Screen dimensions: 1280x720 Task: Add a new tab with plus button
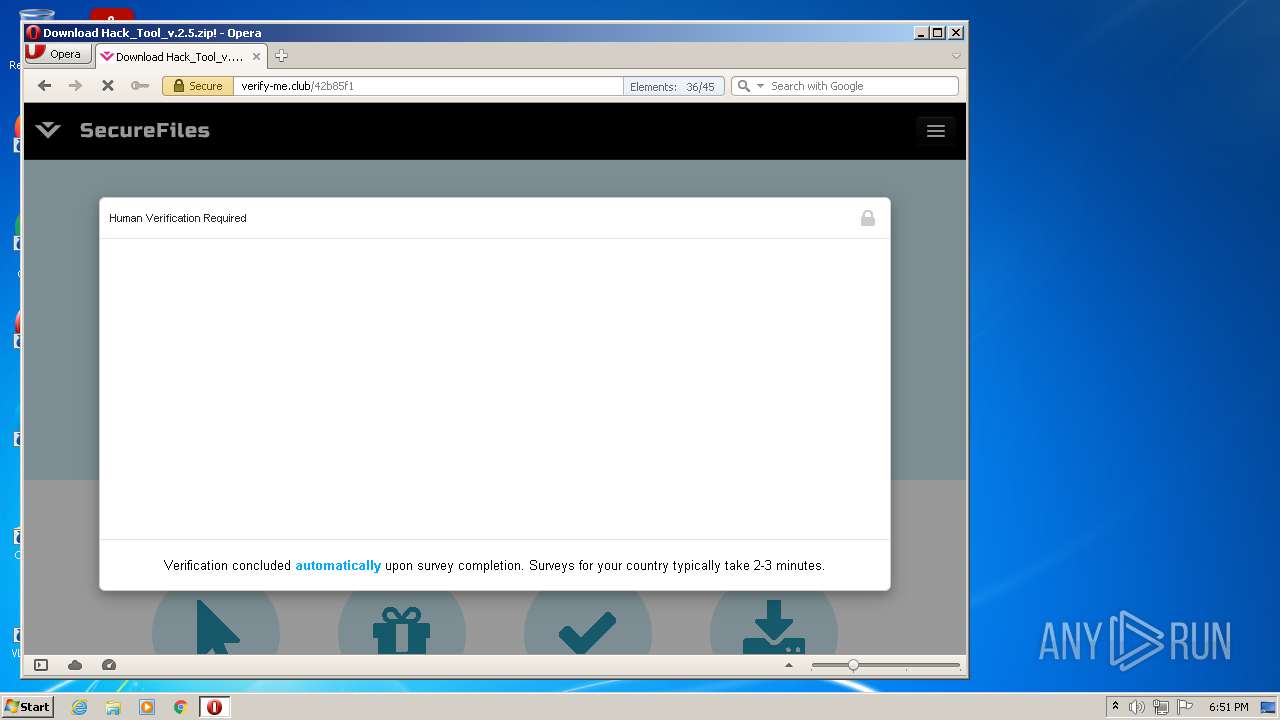tap(281, 56)
